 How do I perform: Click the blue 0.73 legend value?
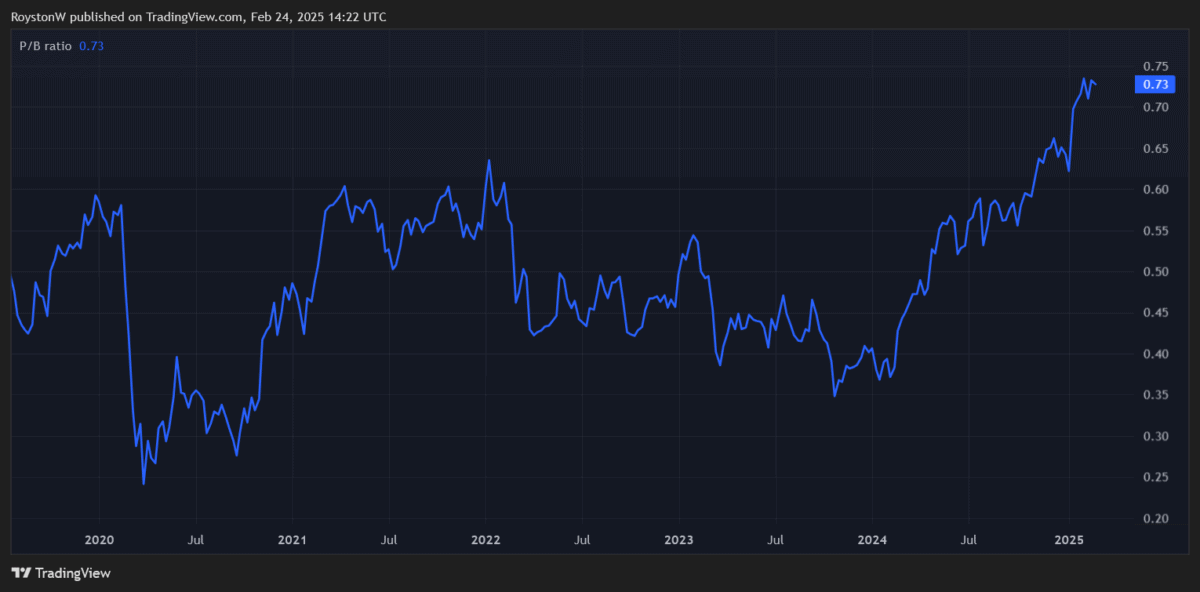click(x=92, y=46)
